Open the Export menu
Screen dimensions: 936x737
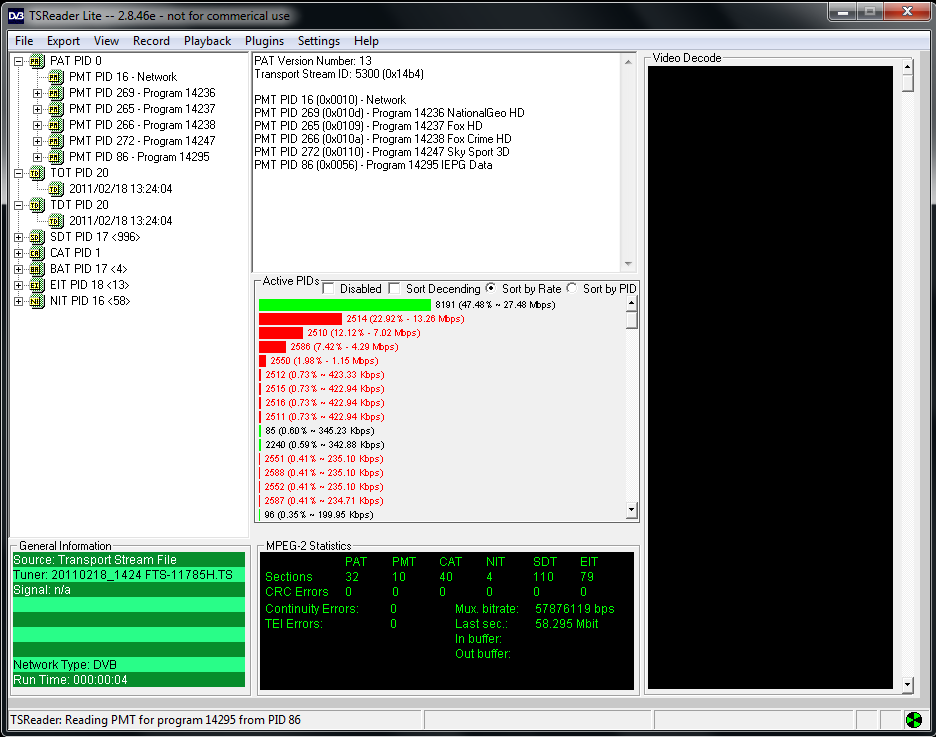click(63, 41)
